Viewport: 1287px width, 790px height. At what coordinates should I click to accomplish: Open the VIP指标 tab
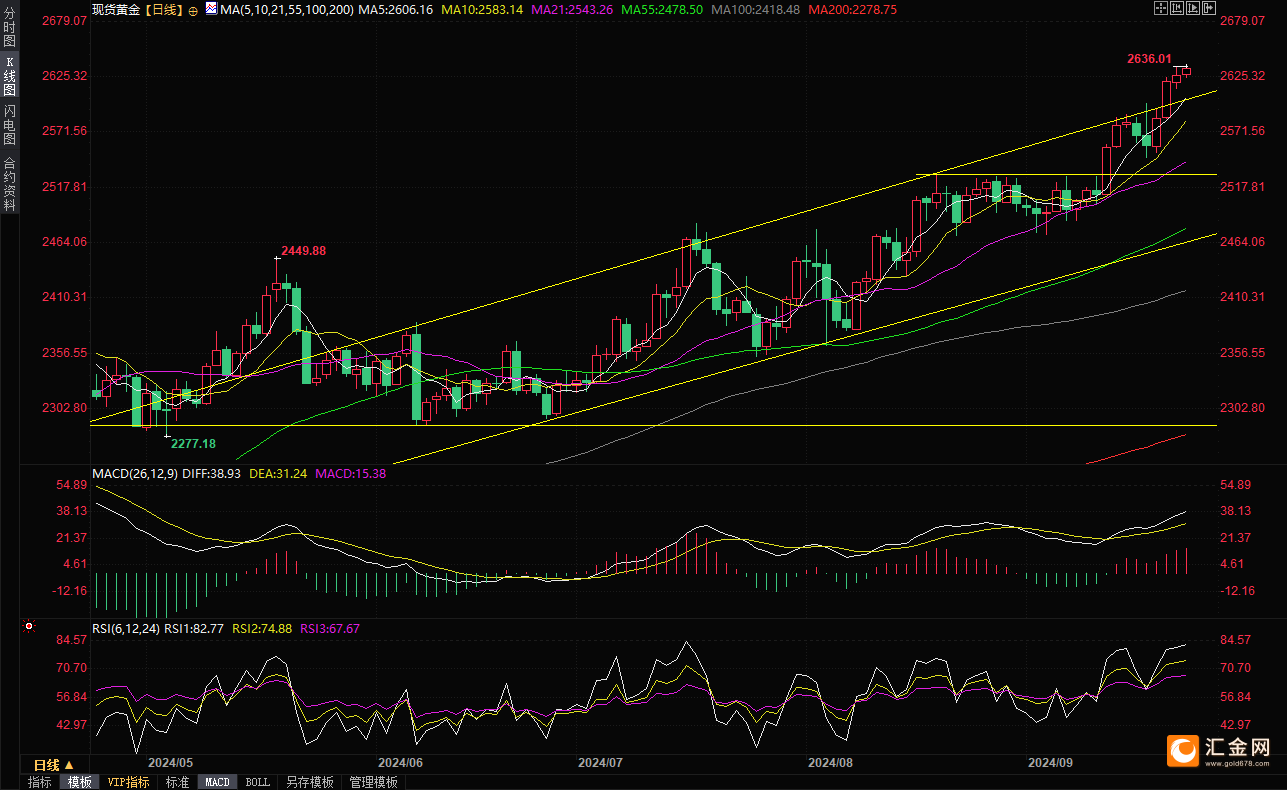128,782
